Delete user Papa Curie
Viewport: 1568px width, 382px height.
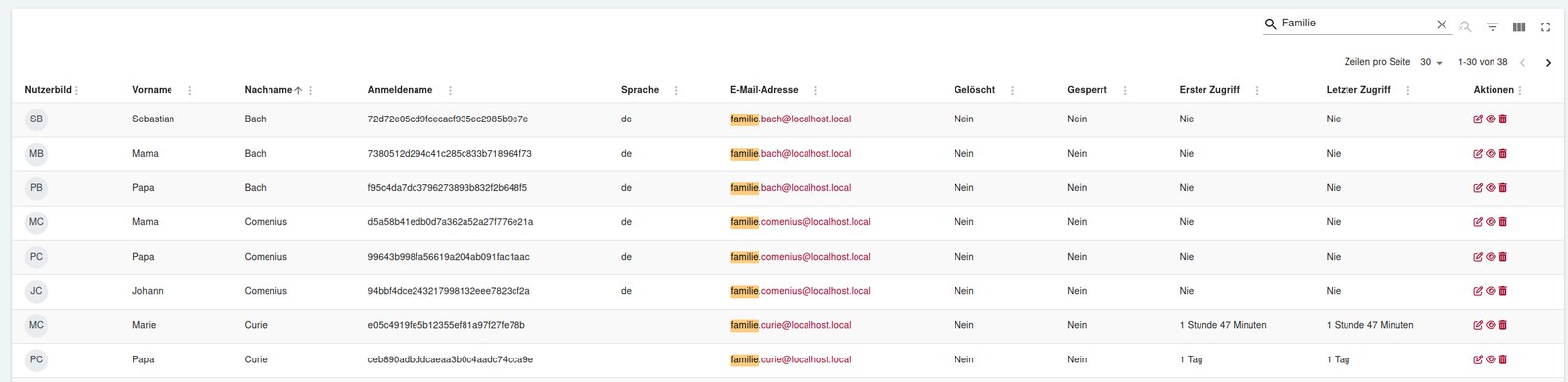[x=1503, y=359]
